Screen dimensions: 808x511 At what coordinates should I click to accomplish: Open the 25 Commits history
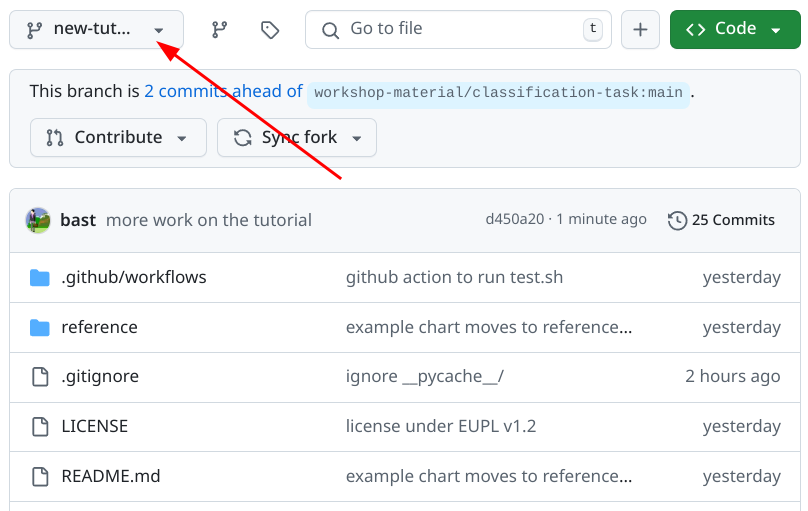[x=721, y=220]
